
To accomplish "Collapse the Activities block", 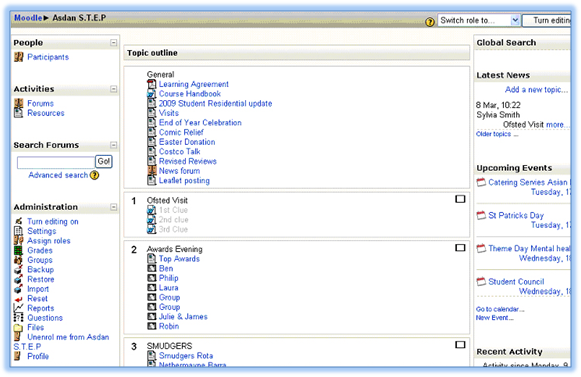I will 114,89.
